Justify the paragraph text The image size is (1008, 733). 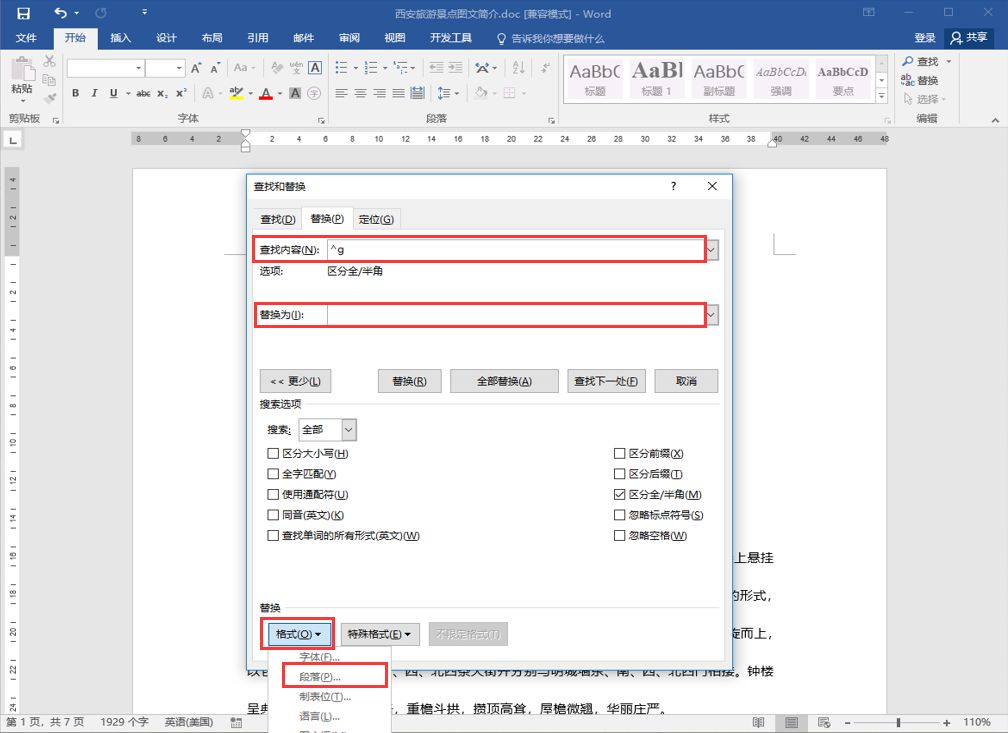point(399,93)
